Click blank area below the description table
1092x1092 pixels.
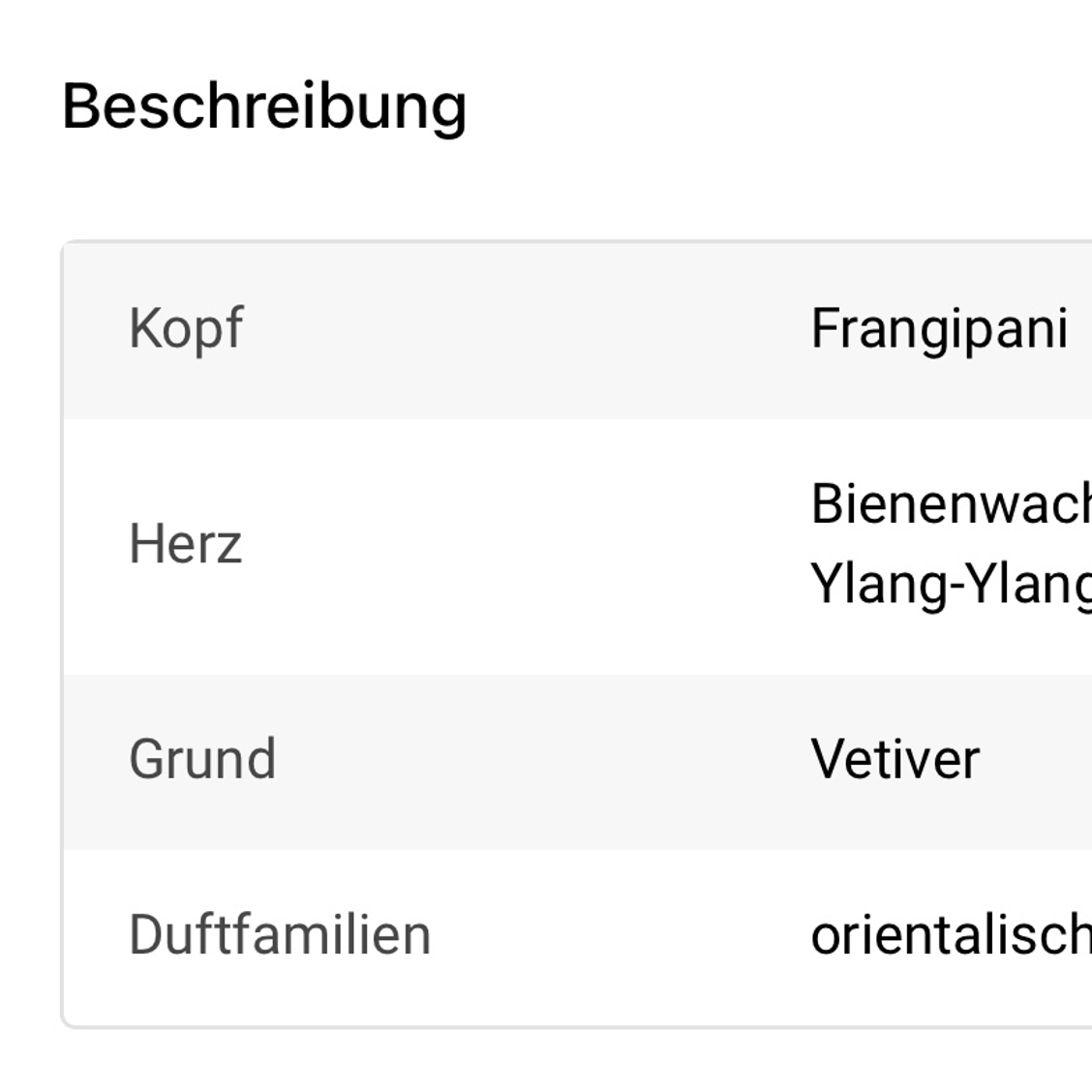tap(546, 1062)
